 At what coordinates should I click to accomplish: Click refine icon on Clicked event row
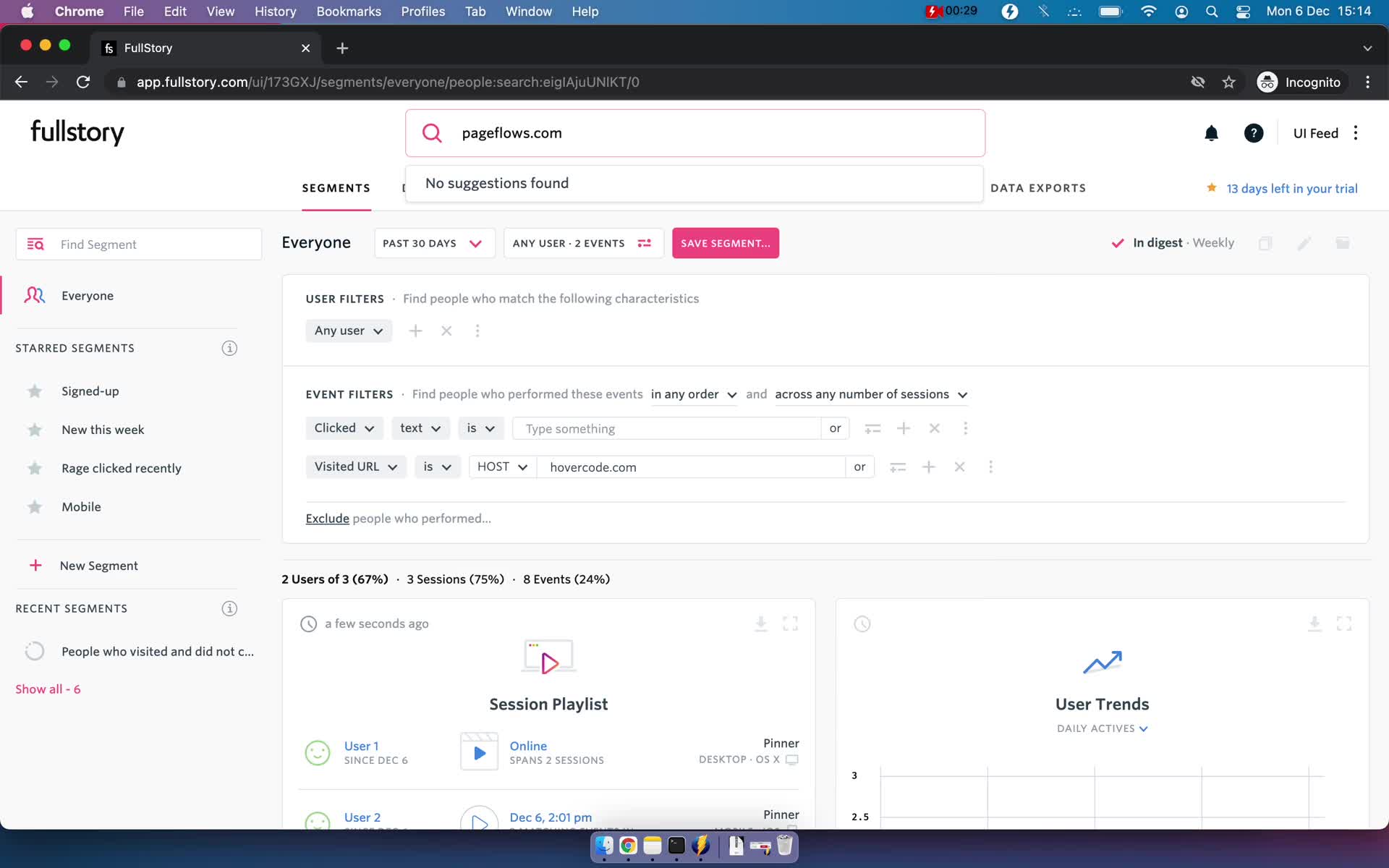[872, 428]
